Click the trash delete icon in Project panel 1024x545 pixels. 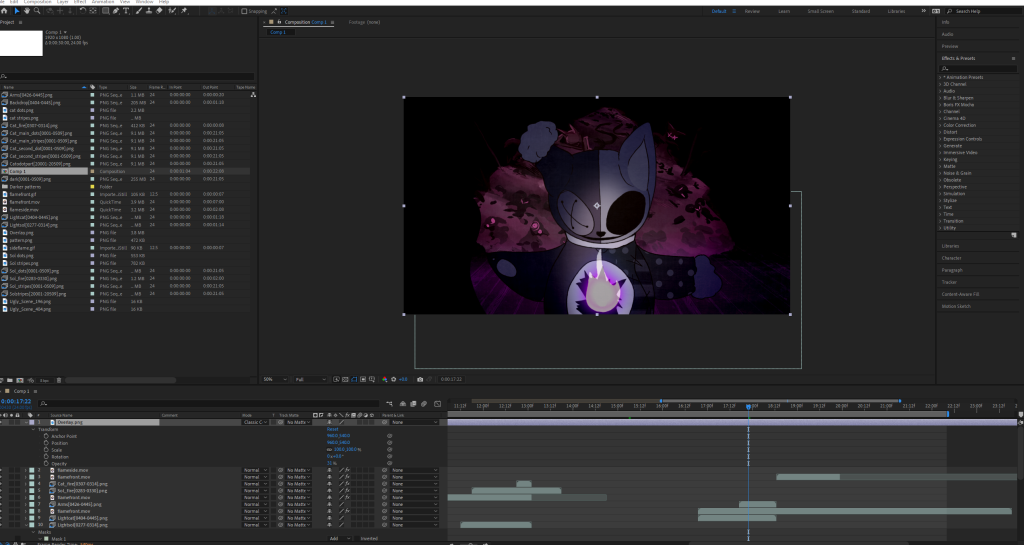(x=59, y=380)
